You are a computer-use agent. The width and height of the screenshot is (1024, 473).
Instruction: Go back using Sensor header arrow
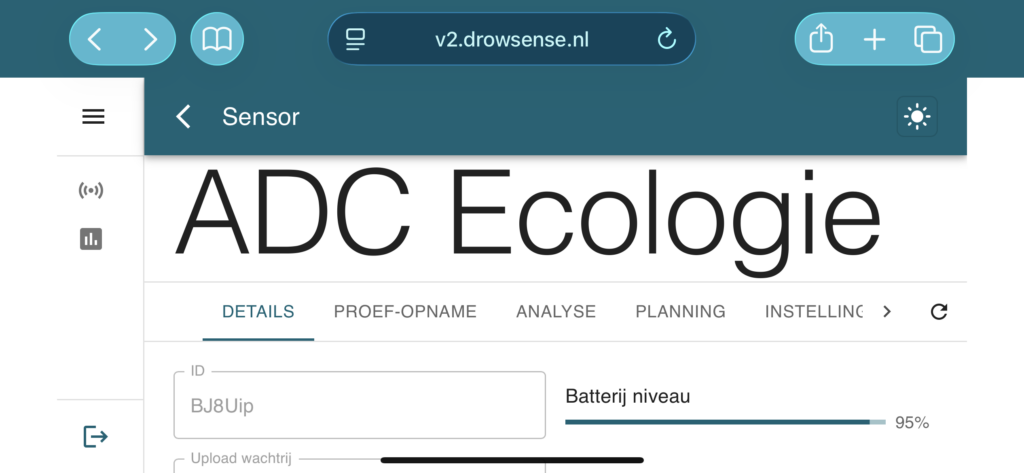184,117
